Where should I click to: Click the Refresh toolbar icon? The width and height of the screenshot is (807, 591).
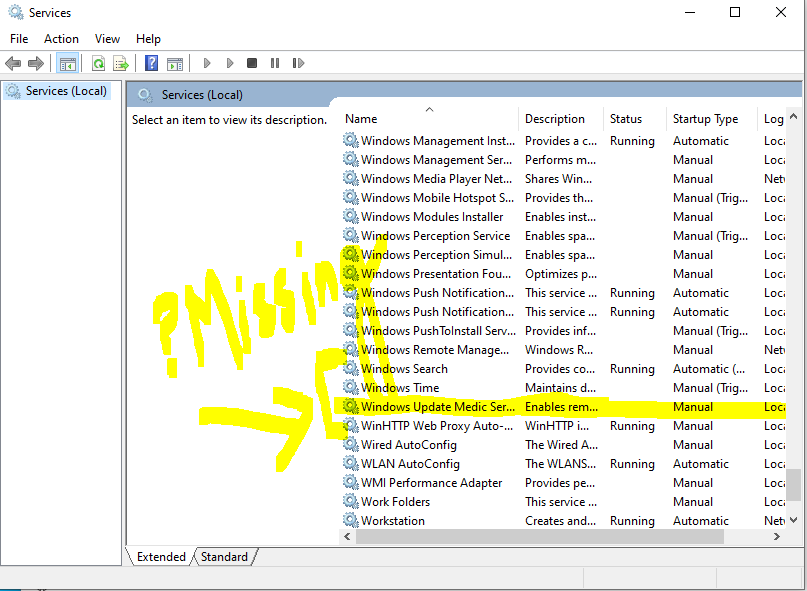click(98, 63)
